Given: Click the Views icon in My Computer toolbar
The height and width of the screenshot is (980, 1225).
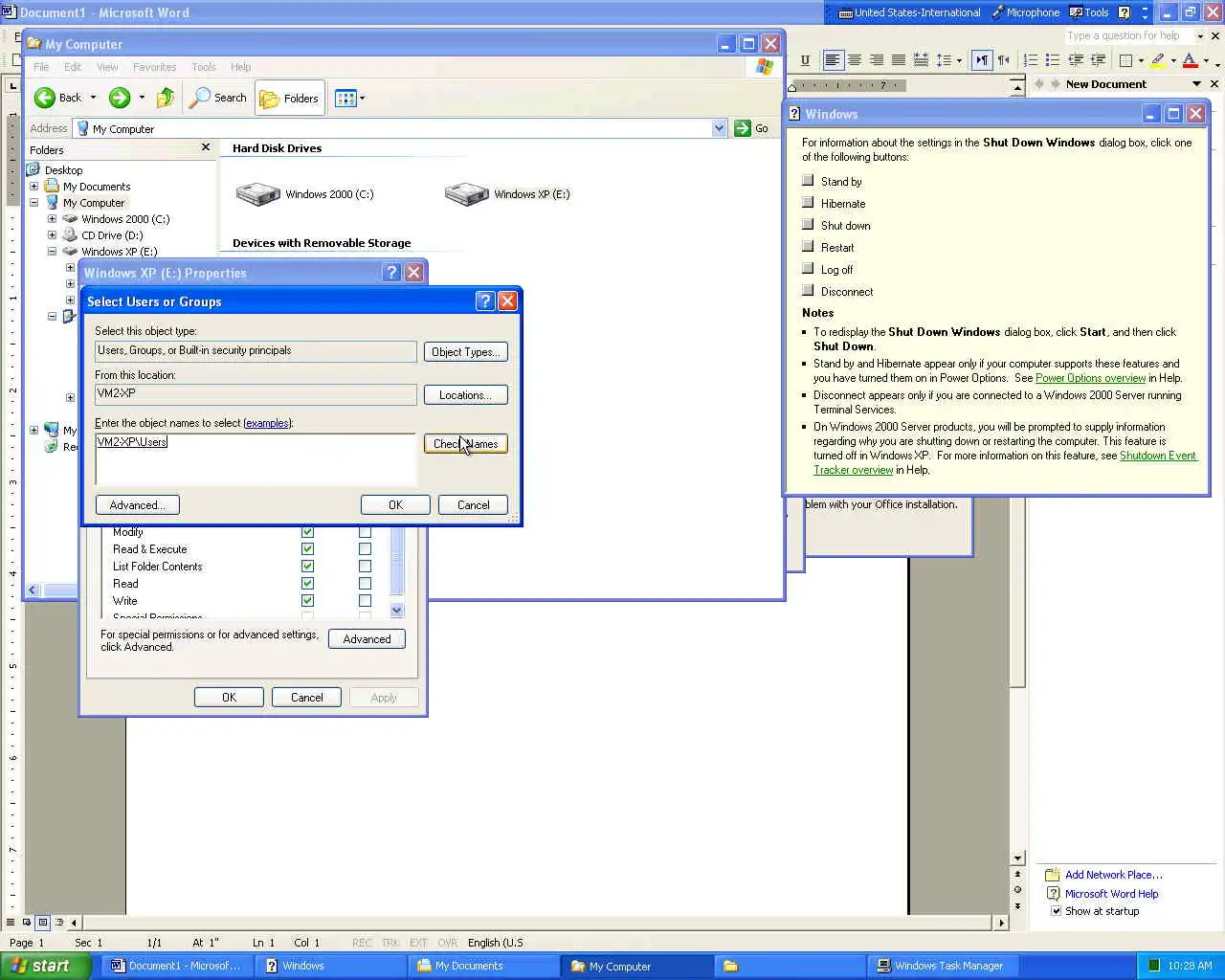Looking at the screenshot, I should pos(345,98).
